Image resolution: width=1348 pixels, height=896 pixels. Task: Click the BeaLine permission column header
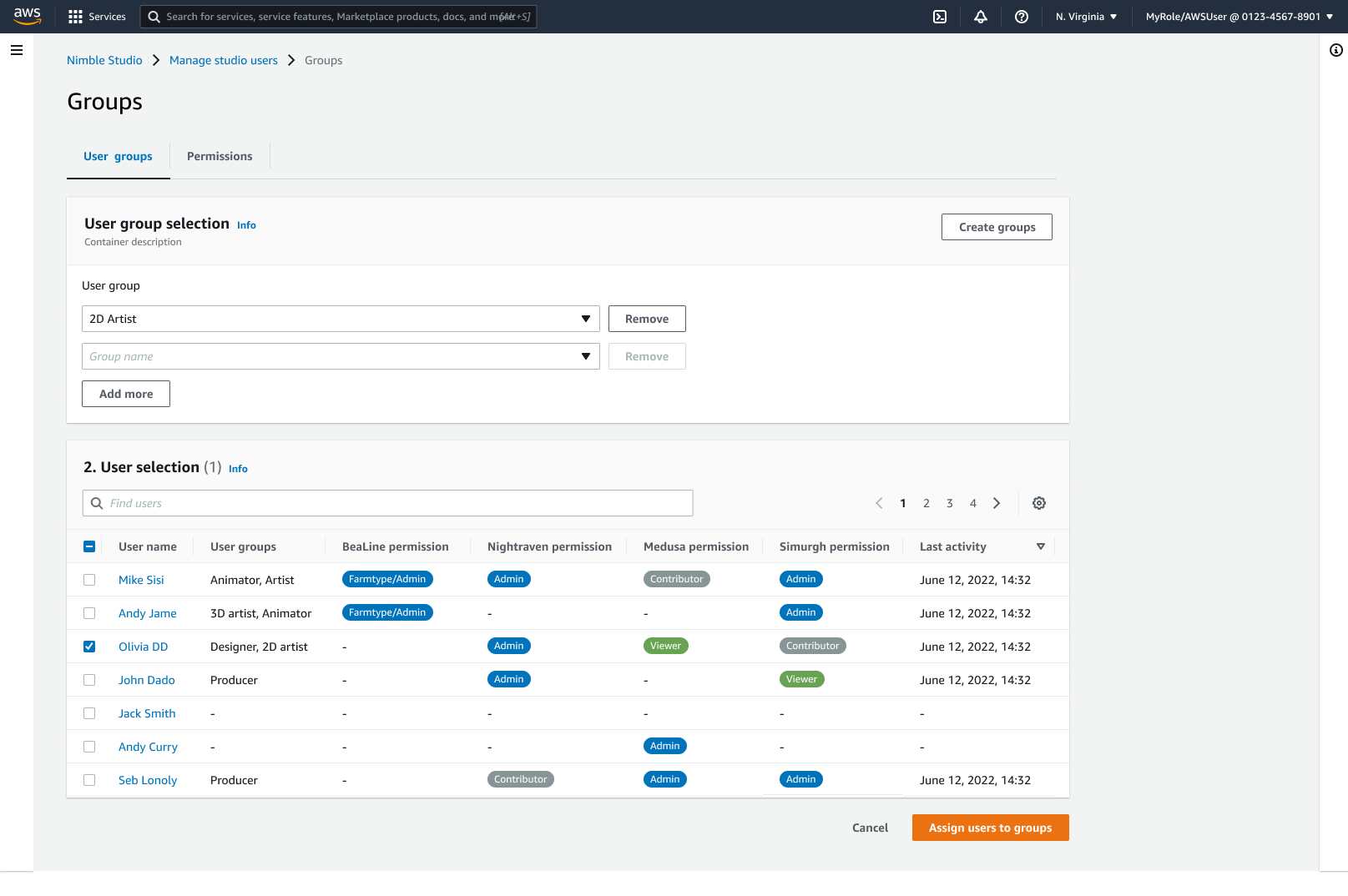point(396,546)
